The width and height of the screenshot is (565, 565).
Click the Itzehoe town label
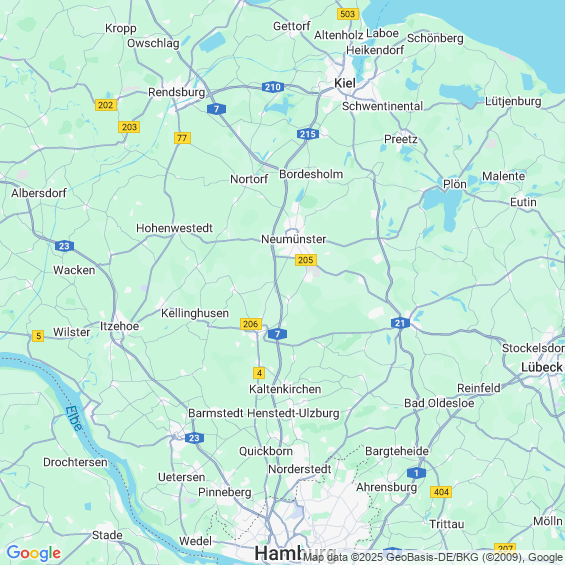119,326
